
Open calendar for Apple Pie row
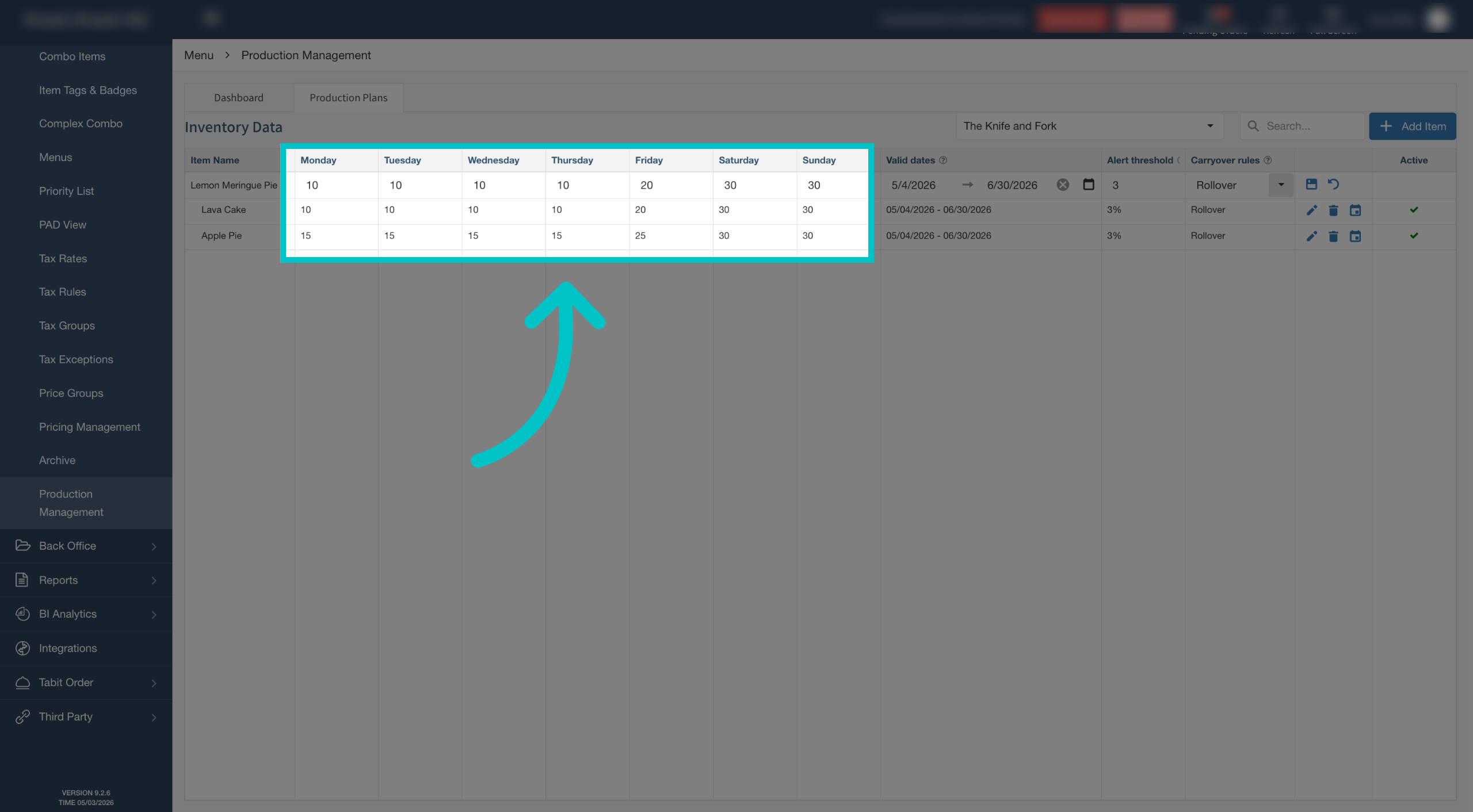[x=1355, y=236]
